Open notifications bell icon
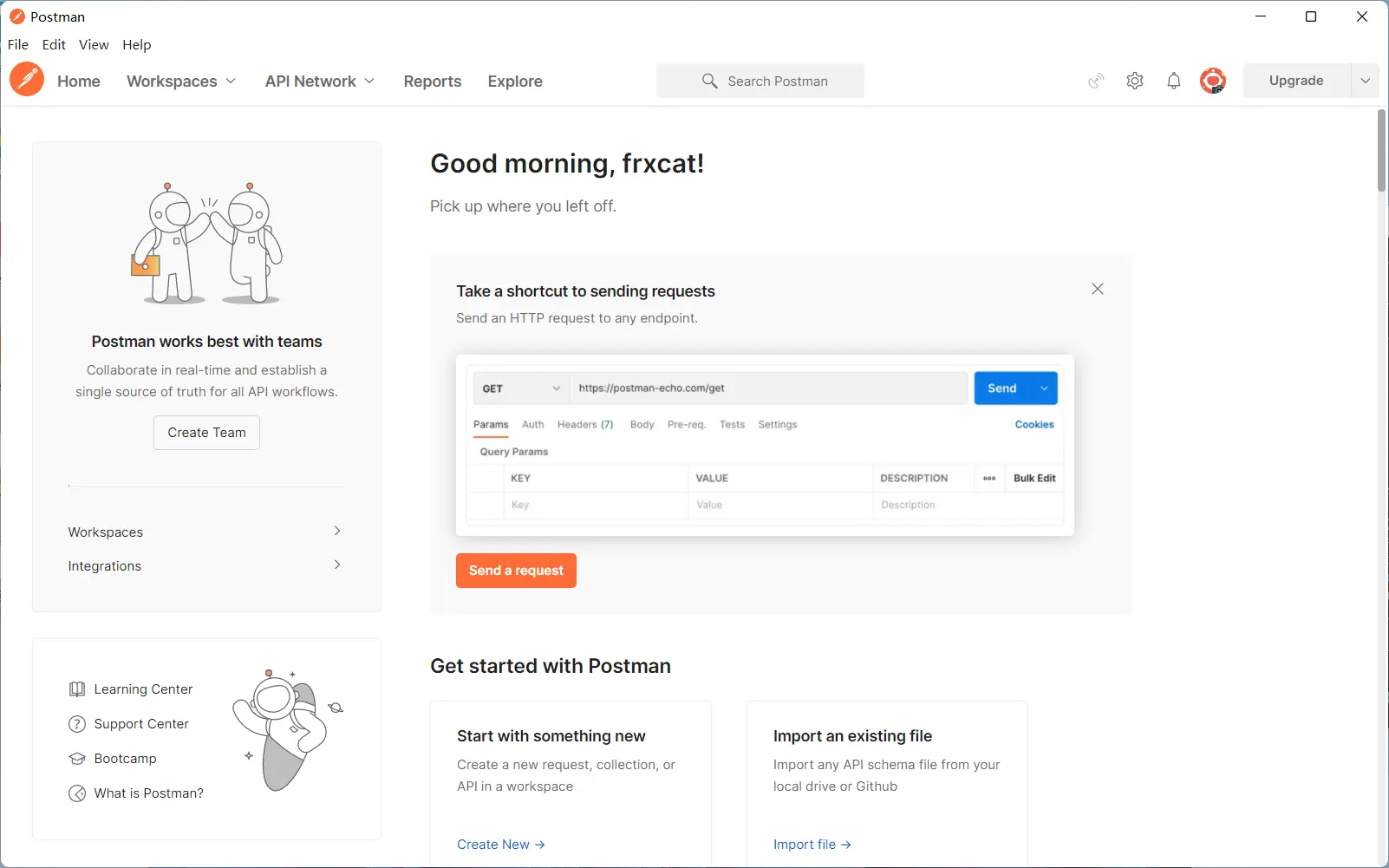 pos(1173,81)
